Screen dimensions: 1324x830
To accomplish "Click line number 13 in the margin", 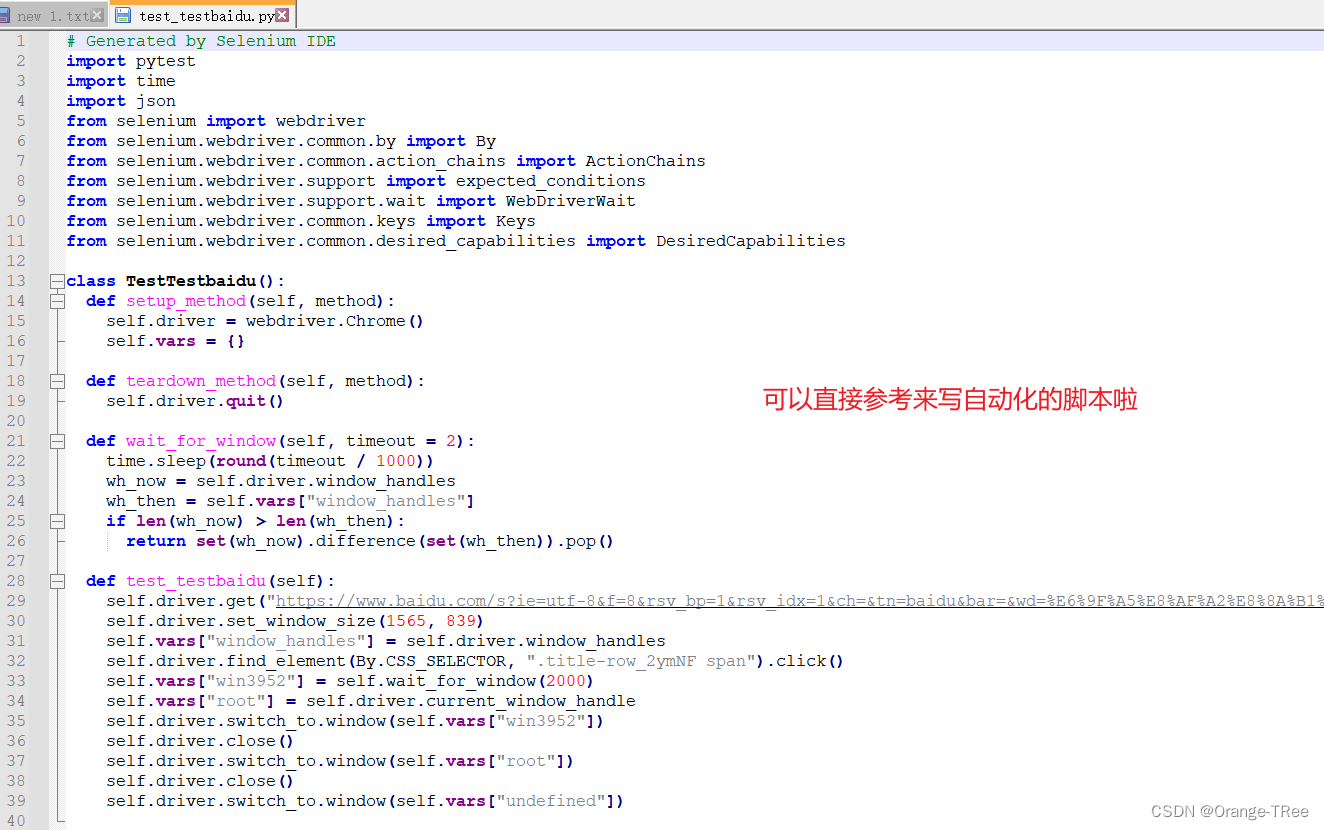I will tap(16, 281).
